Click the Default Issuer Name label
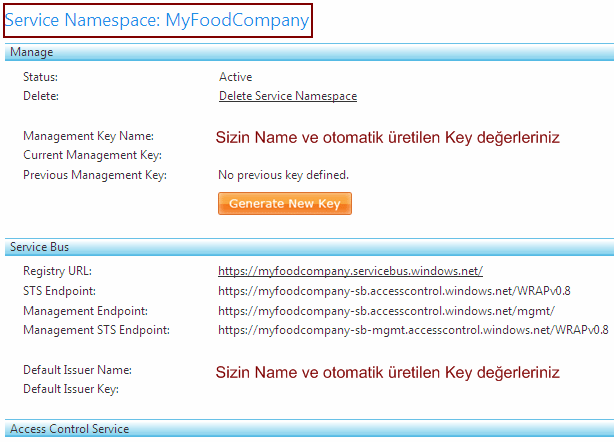Viewport: 614px width, 442px height. tap(78, 370)
